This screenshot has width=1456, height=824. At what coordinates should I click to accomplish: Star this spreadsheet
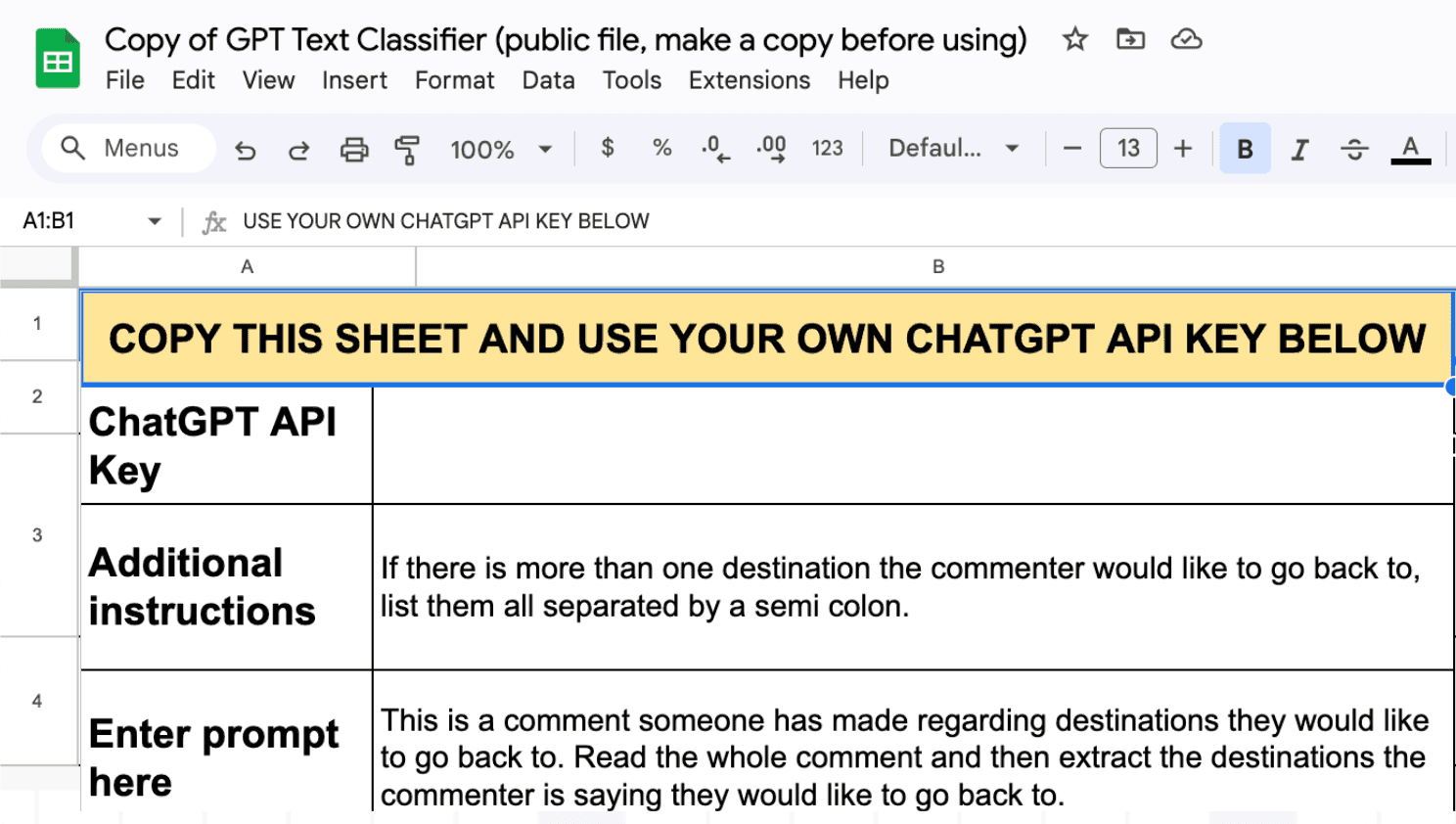pyautogui.click(x=1073, y=39)
